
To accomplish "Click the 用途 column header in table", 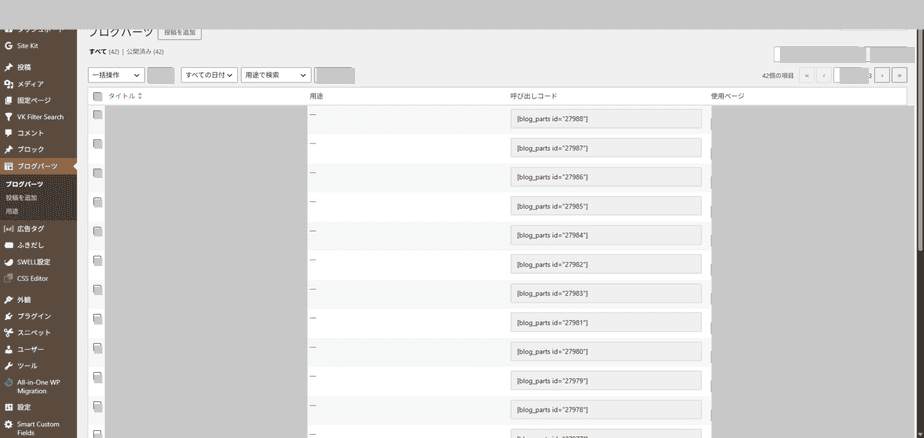I will 316,96.
